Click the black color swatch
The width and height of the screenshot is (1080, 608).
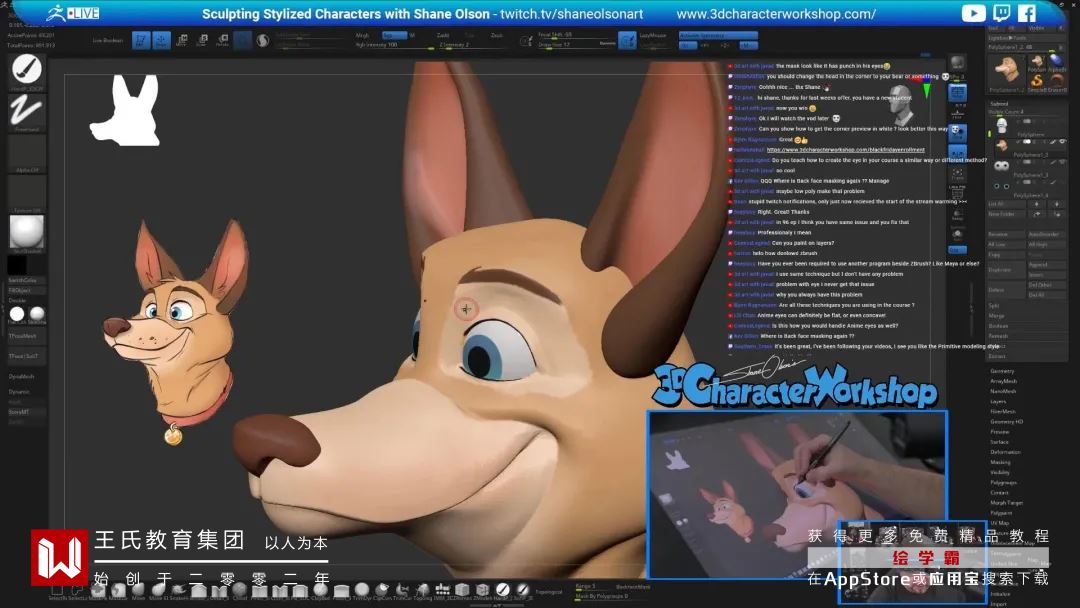point(17,264)
